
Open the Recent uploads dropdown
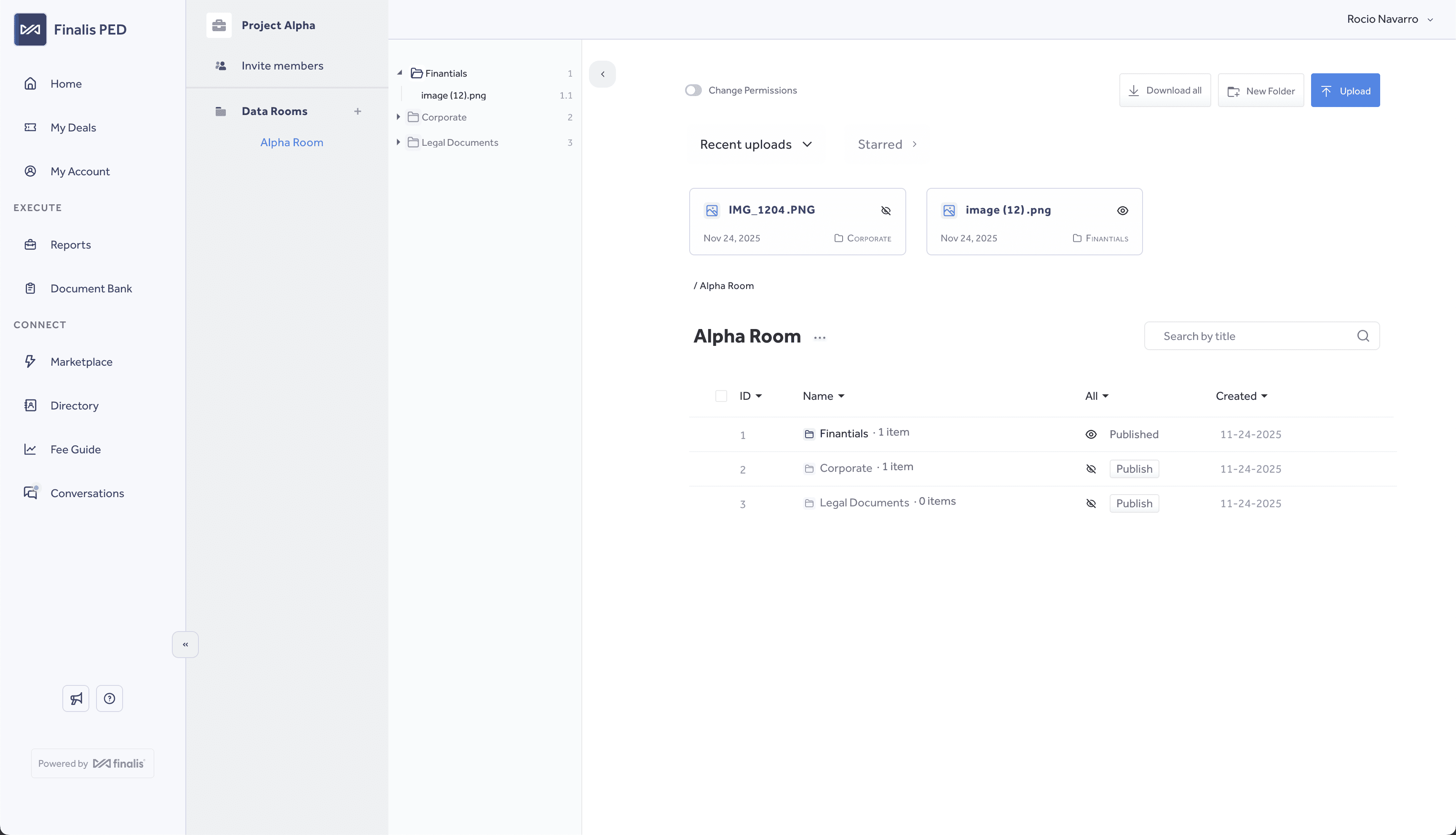(x=756, y=145)
